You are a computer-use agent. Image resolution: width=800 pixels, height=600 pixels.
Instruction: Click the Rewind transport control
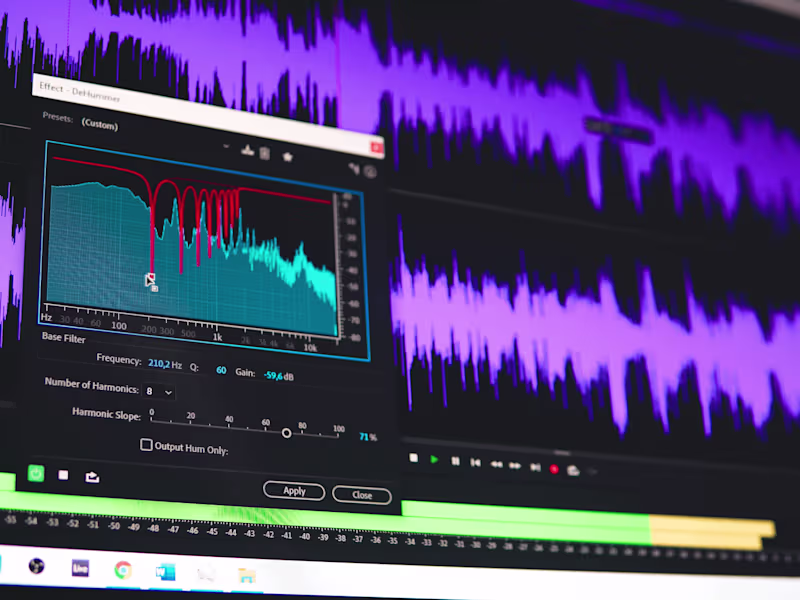coord(496,463)
